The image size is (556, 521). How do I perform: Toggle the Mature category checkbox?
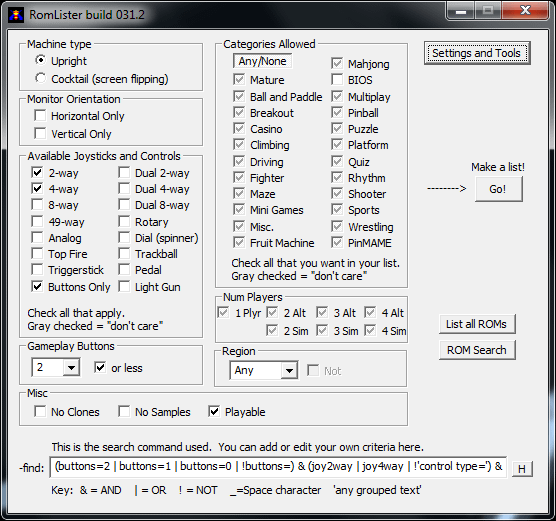click(239, 79)
